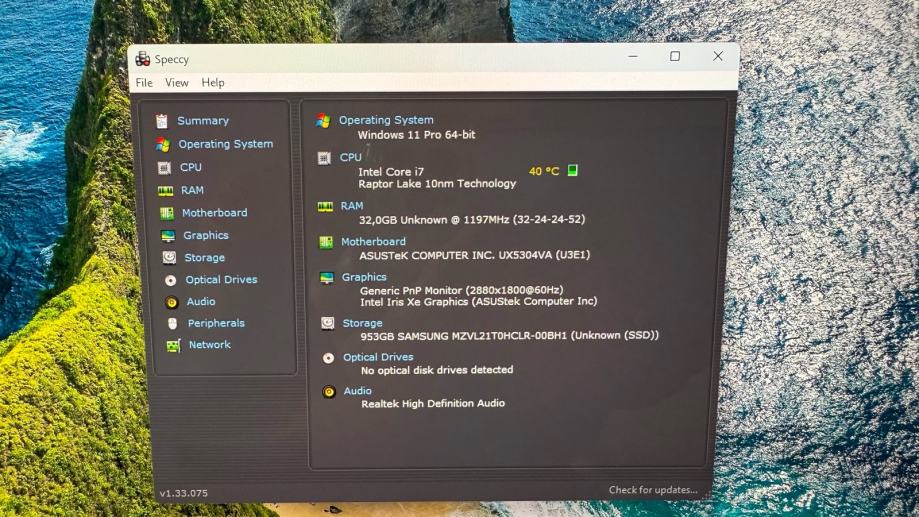Open the File menu
Viewport: 919px width, 517px height.
pyautogui.click(x=144, y=83)
